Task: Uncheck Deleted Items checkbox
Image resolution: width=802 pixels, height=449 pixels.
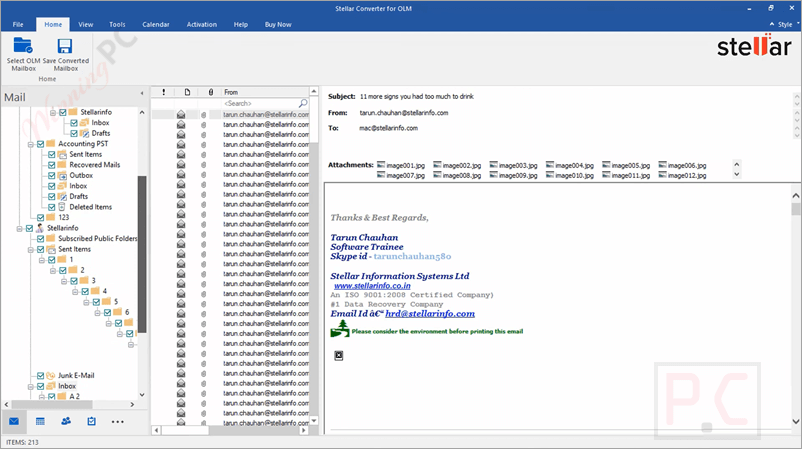Action: tap(52, 207)
